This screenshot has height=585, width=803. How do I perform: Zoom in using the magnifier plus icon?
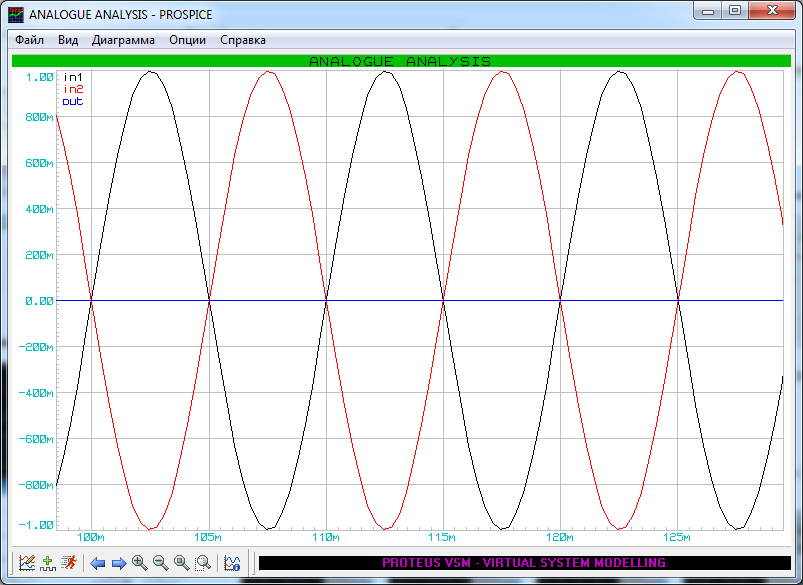[x=139, y=563]
